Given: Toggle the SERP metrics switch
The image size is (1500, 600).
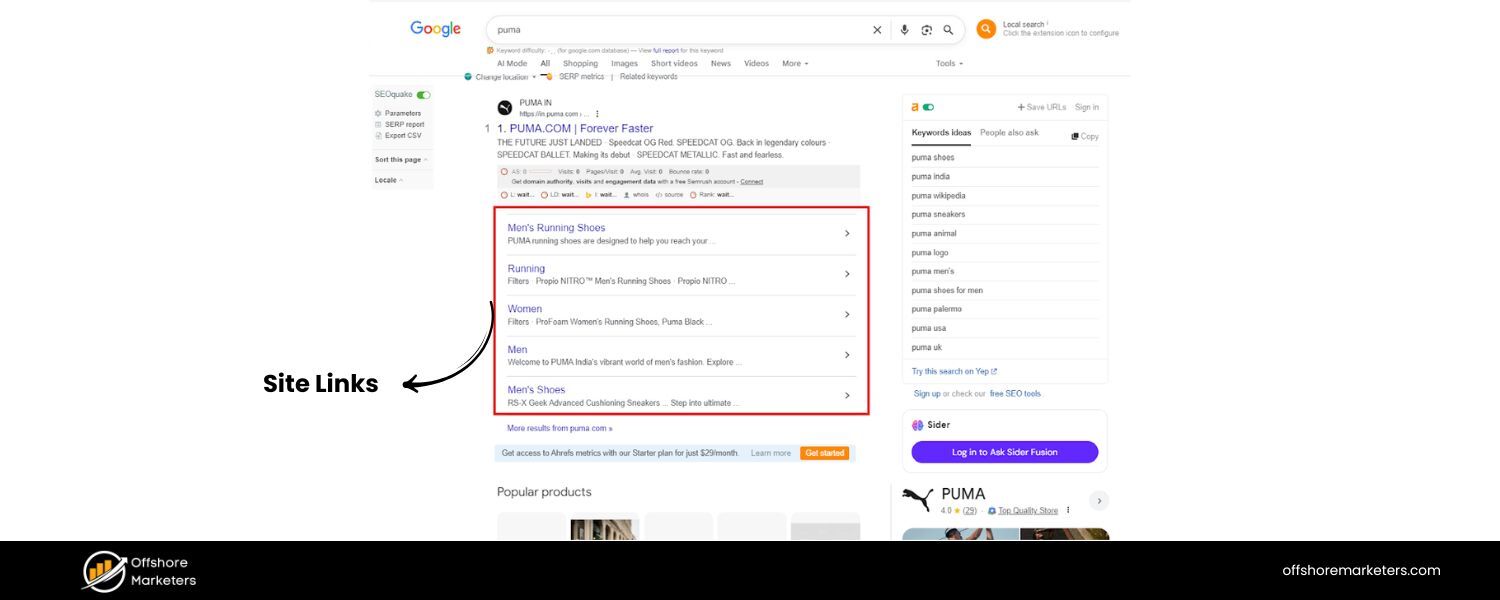Looking at the screenshot, I should 547,77.
